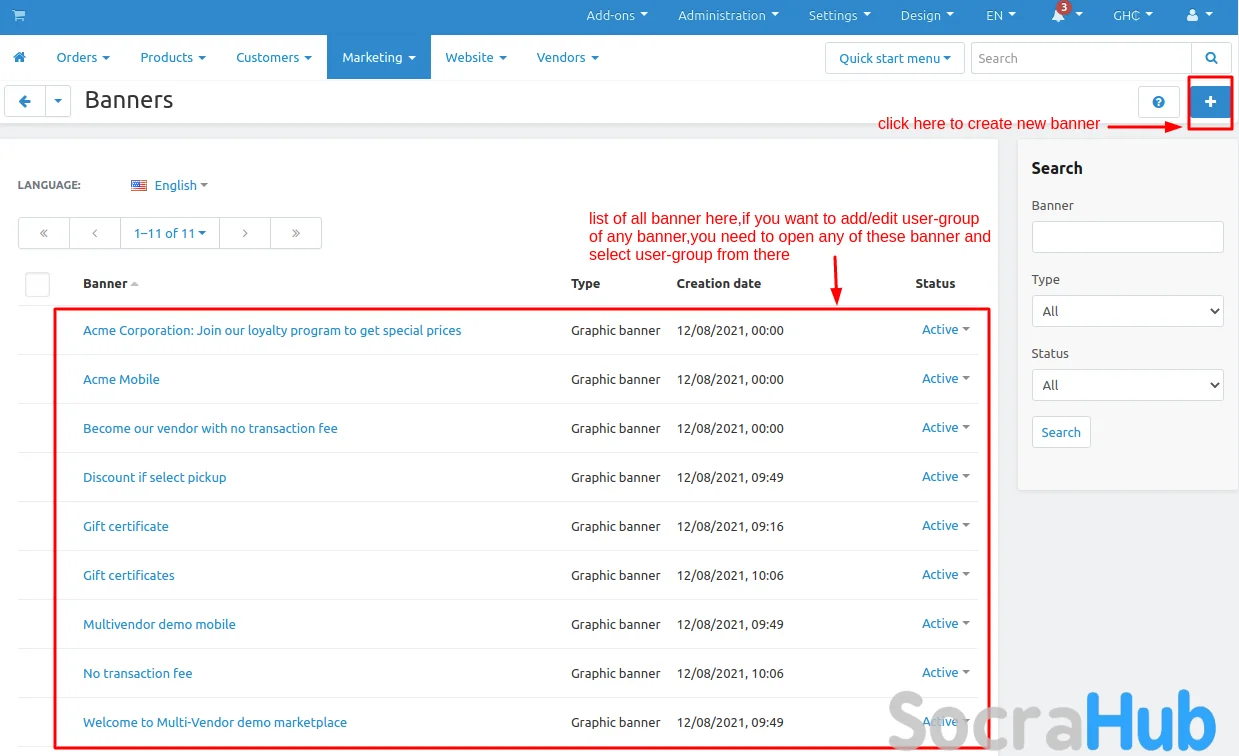Click the Banner name input field
Image resolution: width=1239 pixels, height=756 pixels.
click(1127, 237)
